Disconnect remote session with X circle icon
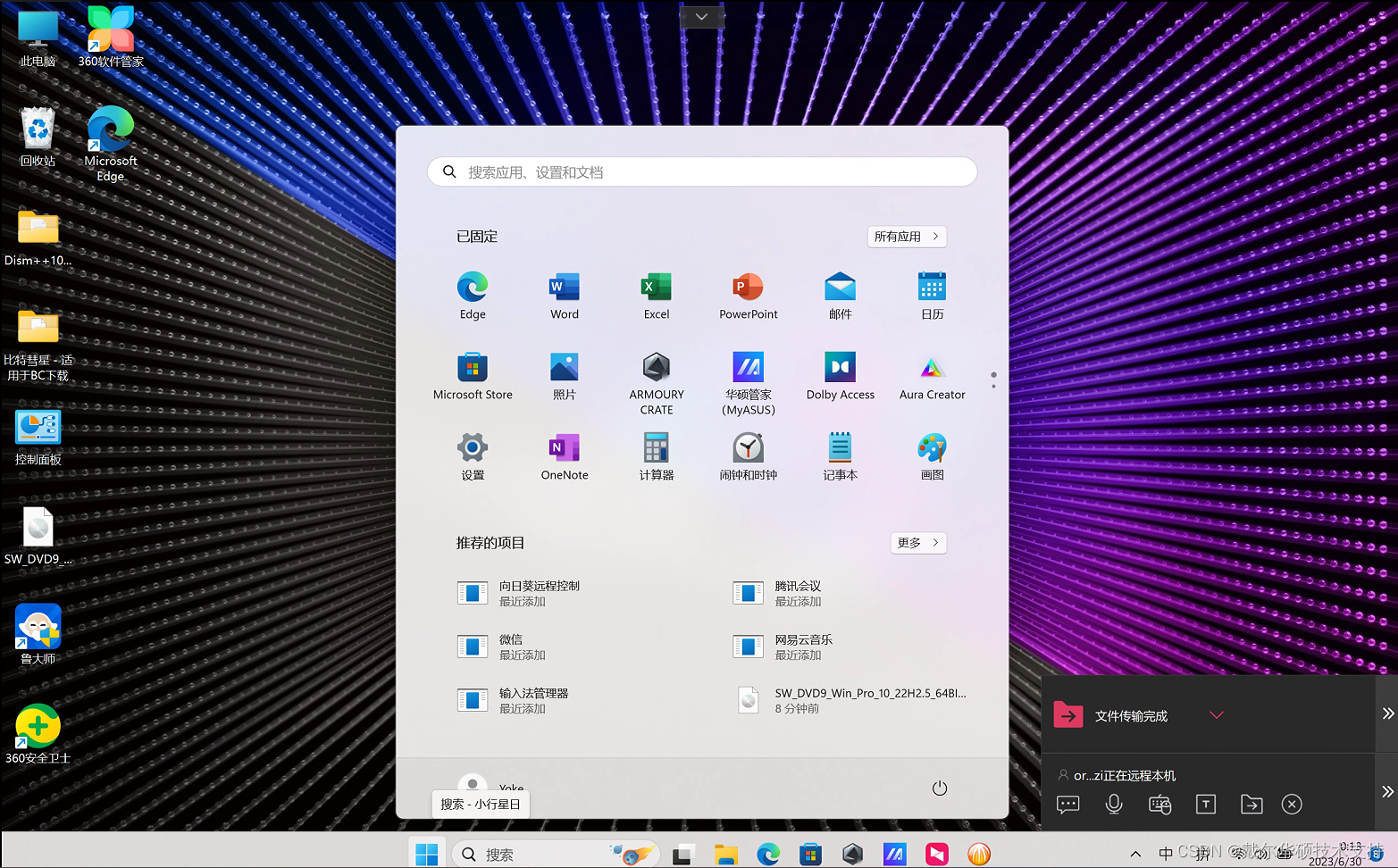The height and width of the screenshot is (868, 1398). (x=1292, y=805)
